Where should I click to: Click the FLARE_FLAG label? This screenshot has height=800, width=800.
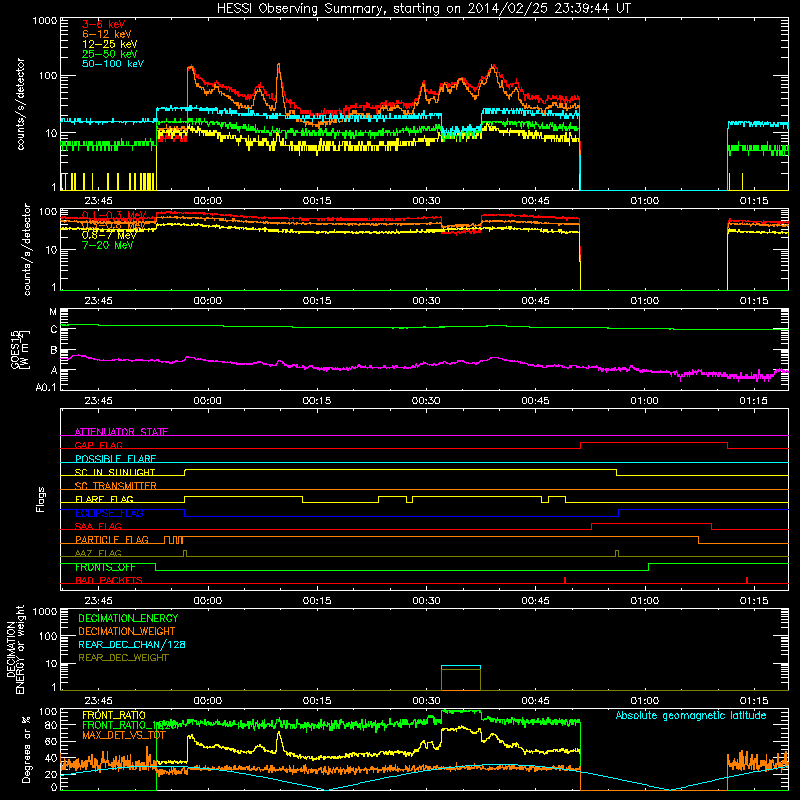(104, 499)
